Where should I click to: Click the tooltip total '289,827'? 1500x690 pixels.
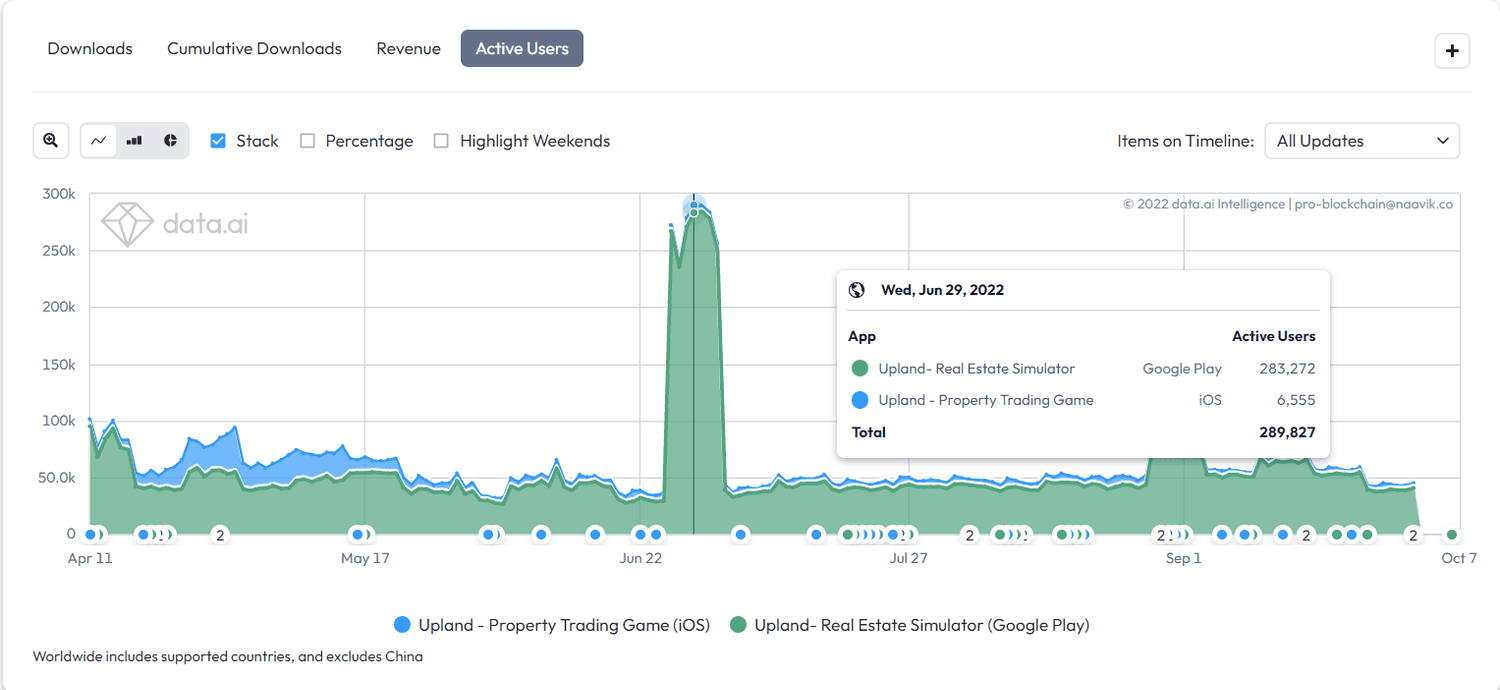click(1287, 432)
